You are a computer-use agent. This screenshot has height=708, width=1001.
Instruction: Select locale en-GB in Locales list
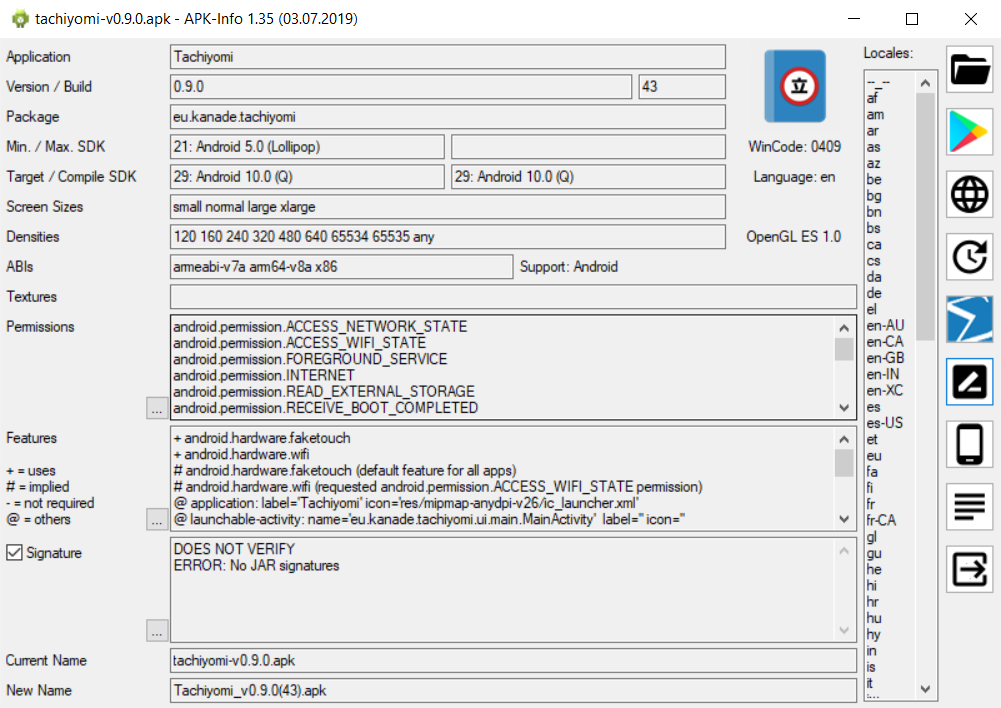click(x=885, y=358)
